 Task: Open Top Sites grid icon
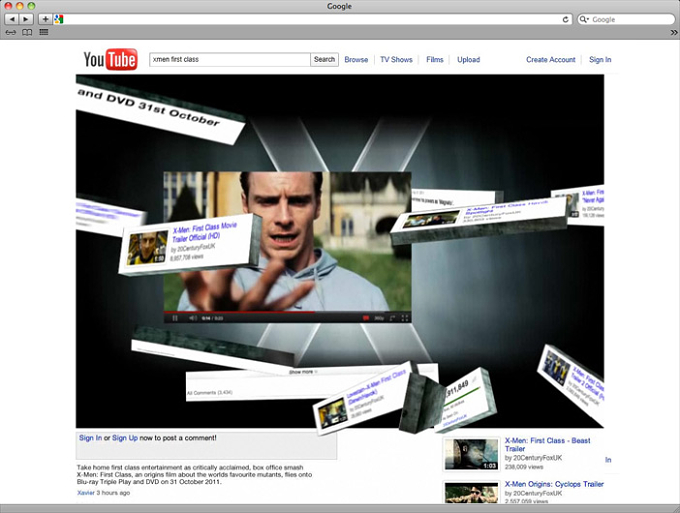pyautogui.click(x=44, y=32)
